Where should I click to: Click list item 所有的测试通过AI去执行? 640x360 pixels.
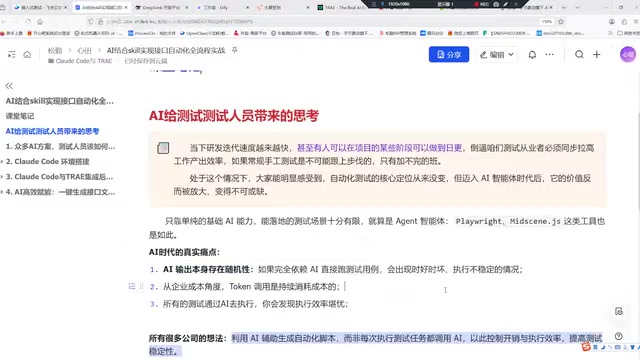pyautogui.click(x=255, y=304)
